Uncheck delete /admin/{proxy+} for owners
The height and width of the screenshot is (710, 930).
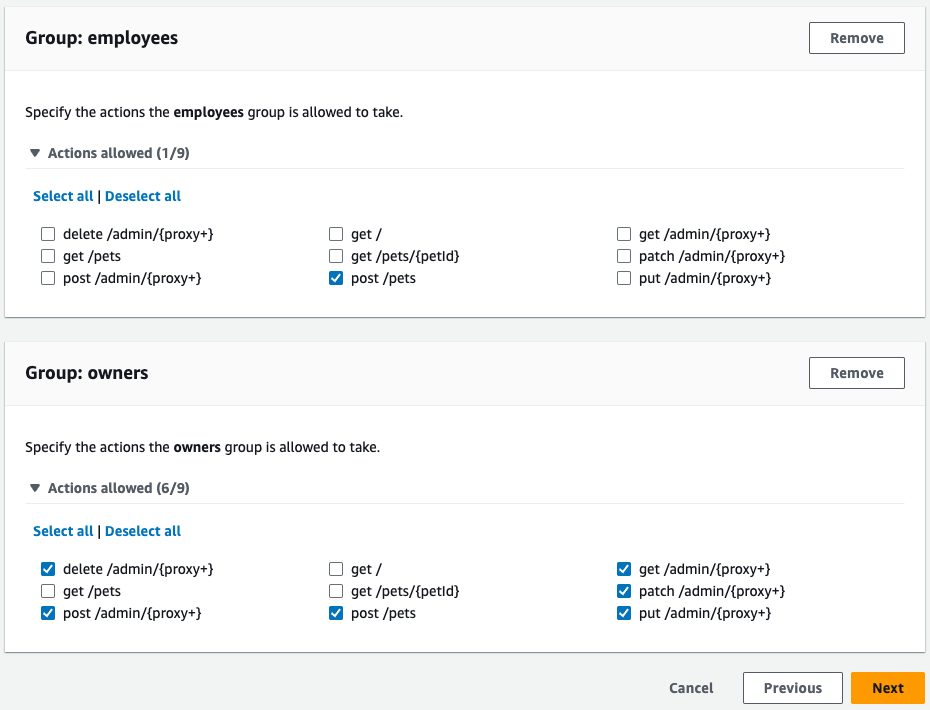[x=47, y=568]
